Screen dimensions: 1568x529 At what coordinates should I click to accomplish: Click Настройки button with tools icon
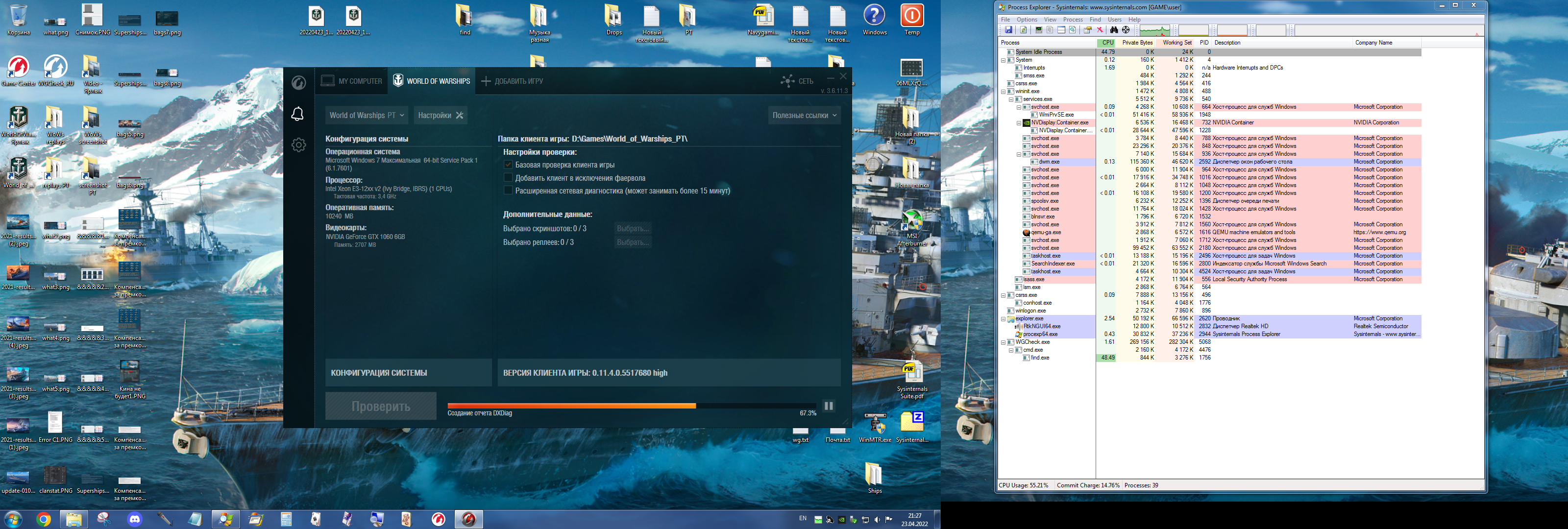[440, 115]
